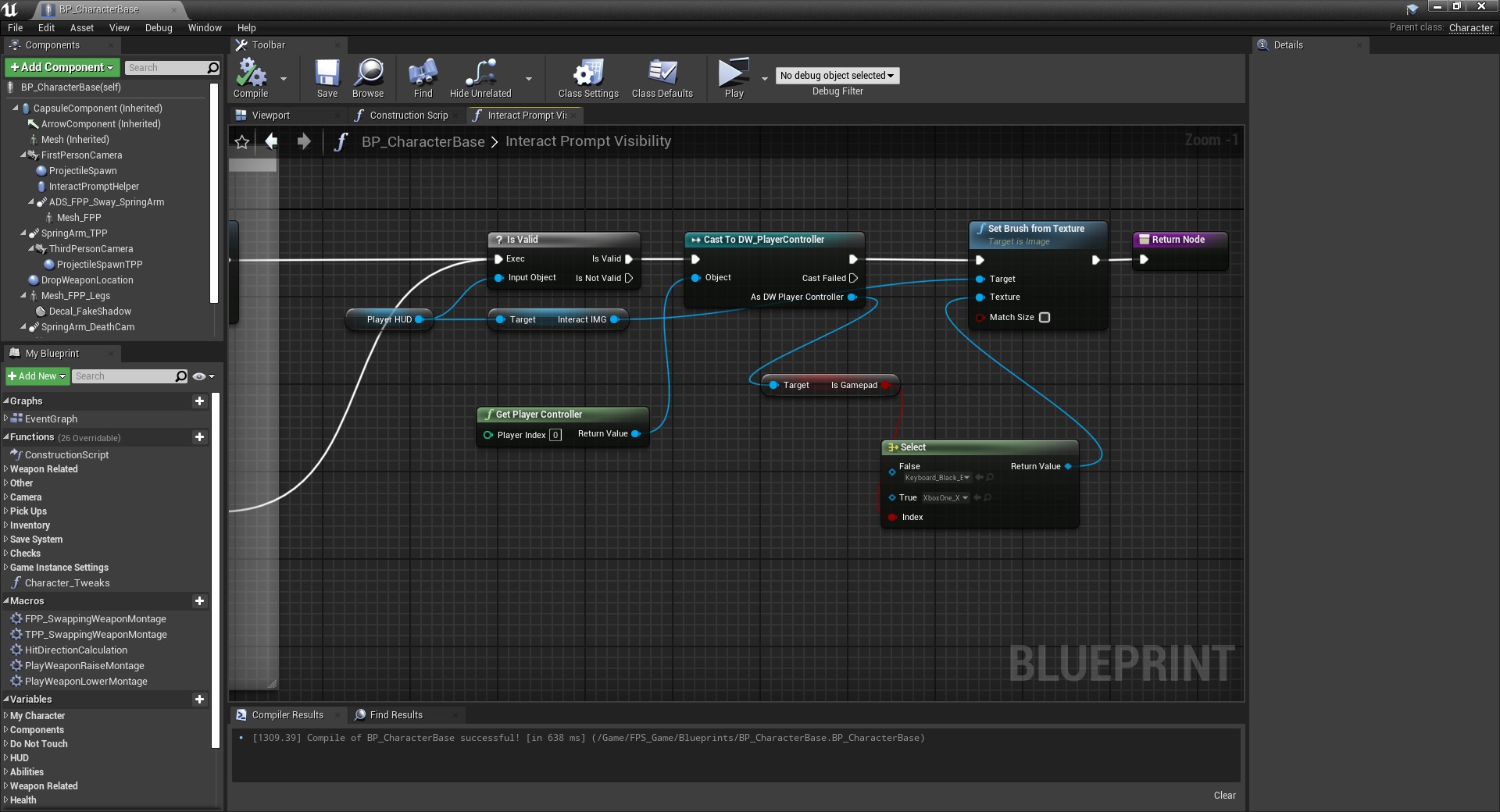
Task: Click the Find icon in toolbar
Action: pos(423,73)
